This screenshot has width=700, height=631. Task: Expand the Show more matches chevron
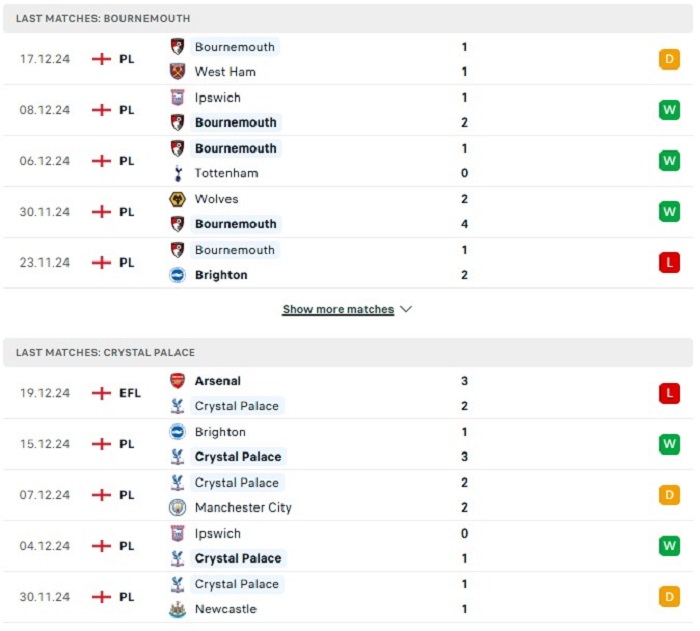tap(406, 309)
